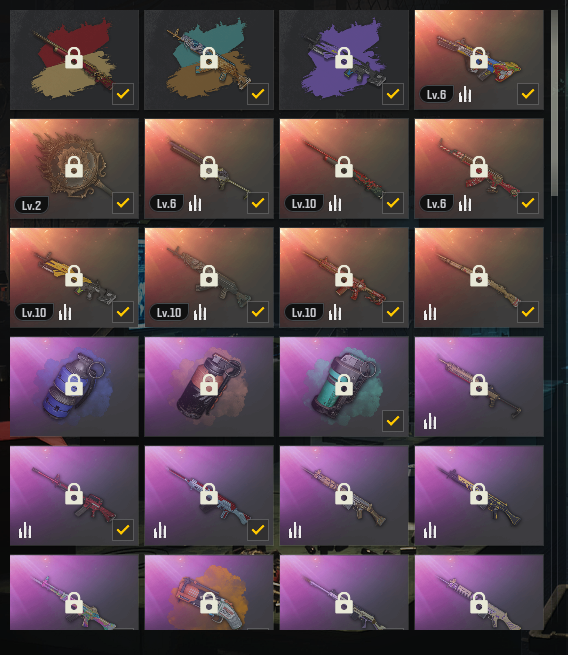This screenshot has width=568, height=655.
Task: Toggle the checkbox on the red M16 skin
Action: coord(123,530)
